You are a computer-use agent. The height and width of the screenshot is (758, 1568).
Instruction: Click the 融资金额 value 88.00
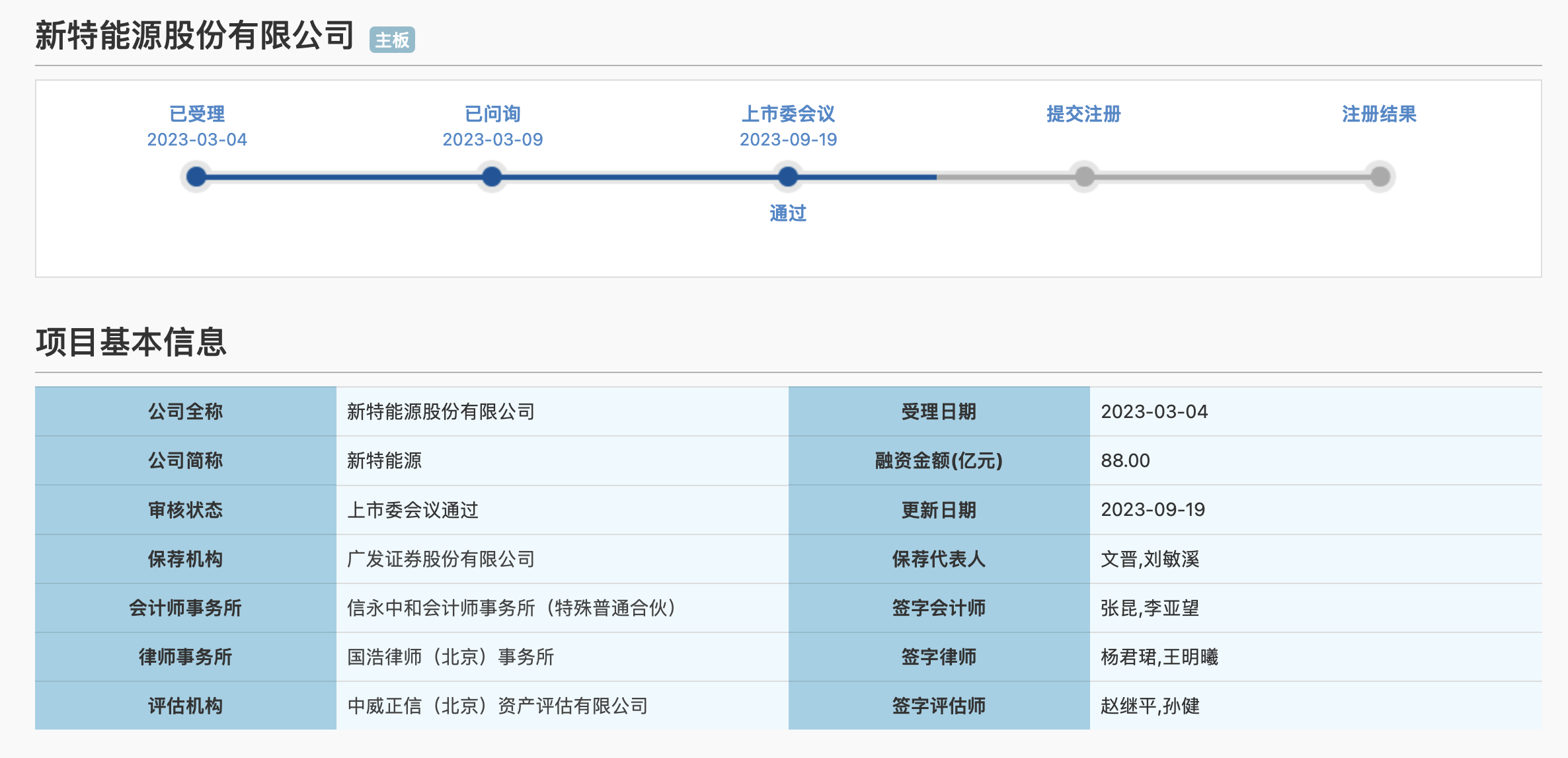click(x=1125, y=460)
